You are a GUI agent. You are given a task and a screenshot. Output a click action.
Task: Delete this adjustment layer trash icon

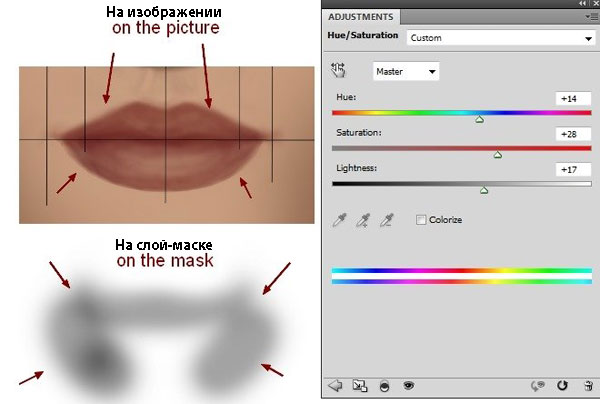(589, 386)
